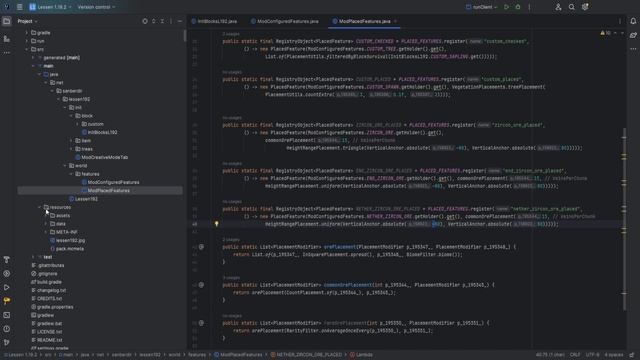Open Project panel options menu
This screenshot has width=640, height=360.
[171, 21]
